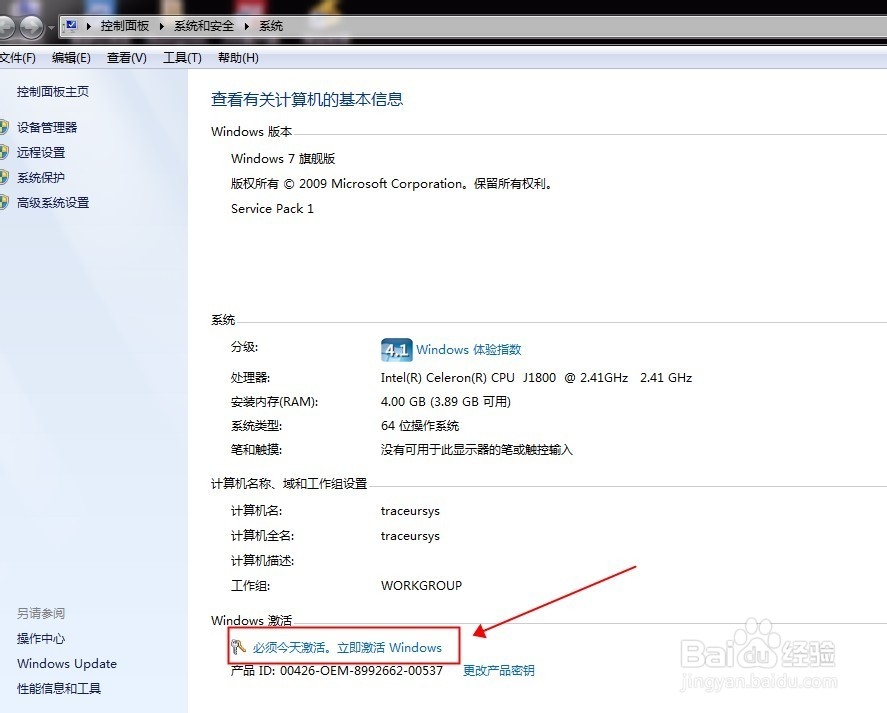The width and height of the screenshot is (887, 713).
Task: Click Windows 7 旗舰版 edition text
Action: 283,158
